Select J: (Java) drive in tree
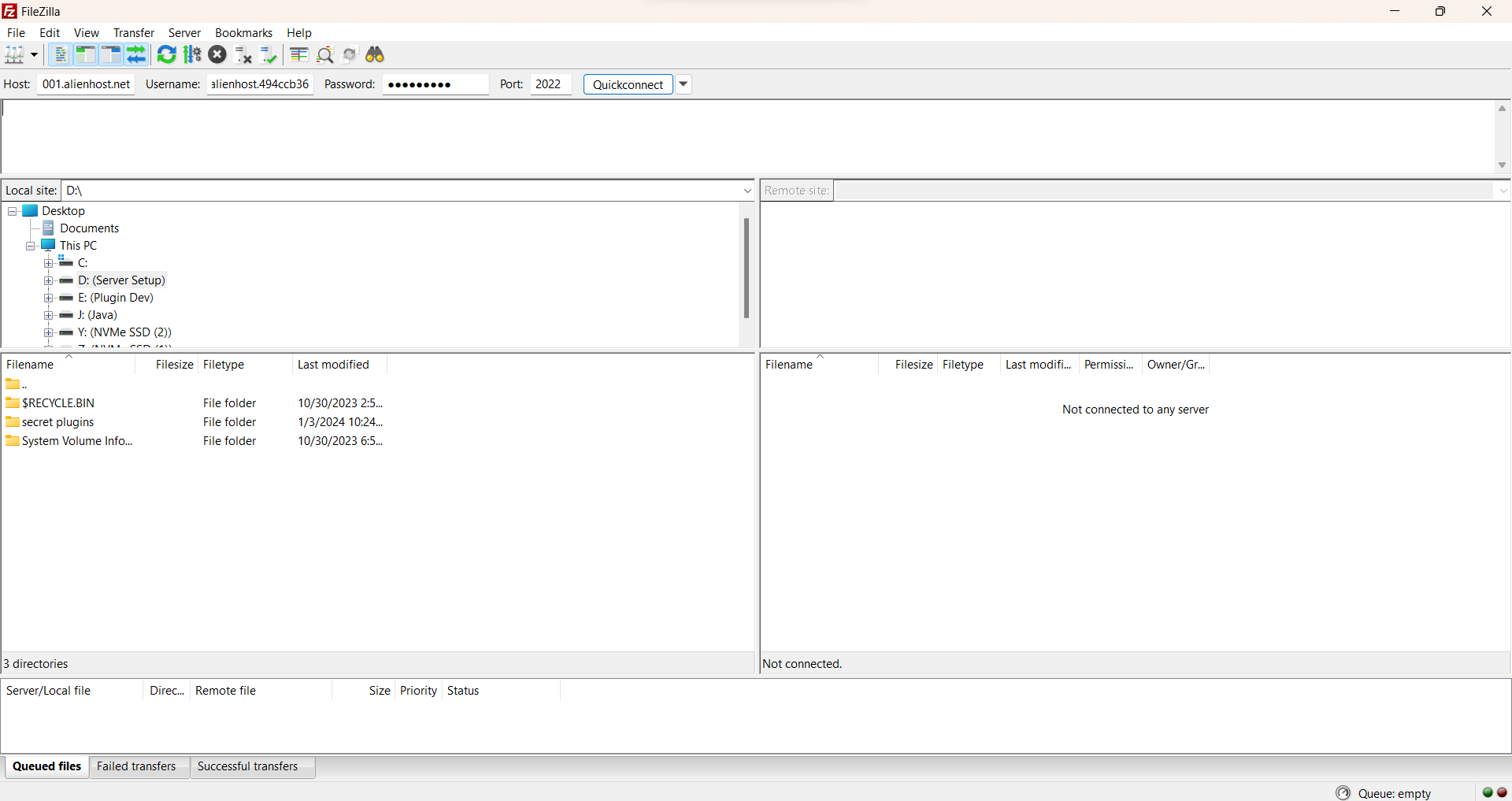 [97, 315]
